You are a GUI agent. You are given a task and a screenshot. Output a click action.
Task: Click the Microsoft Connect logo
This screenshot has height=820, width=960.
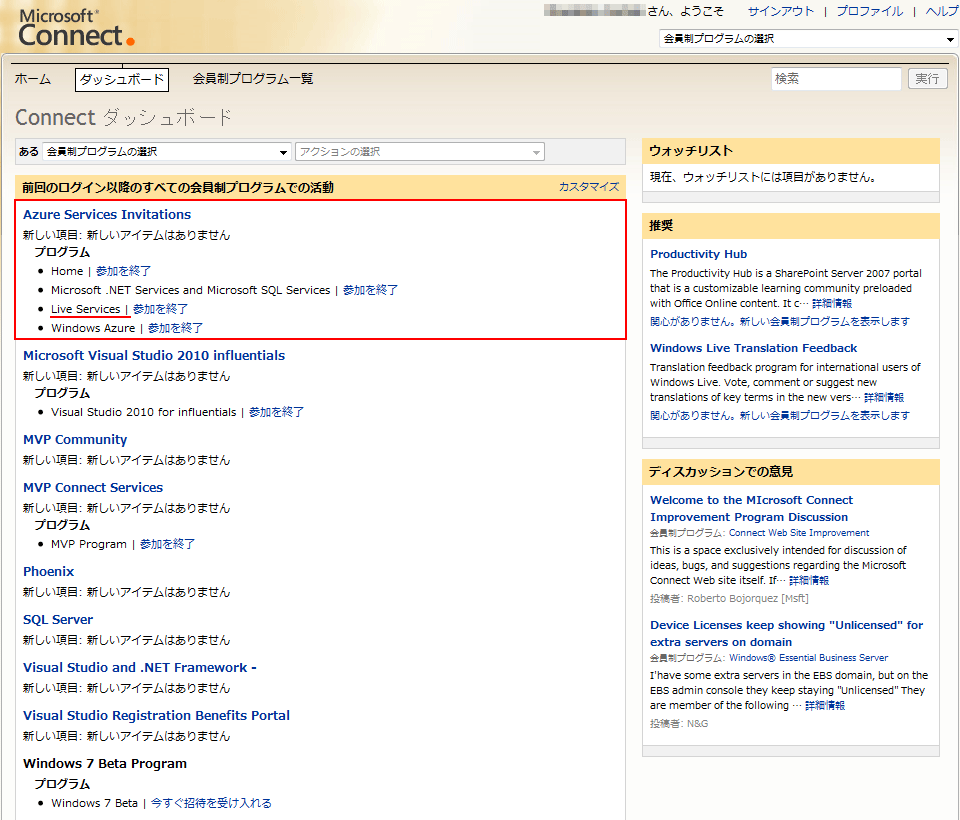[76, 28]
